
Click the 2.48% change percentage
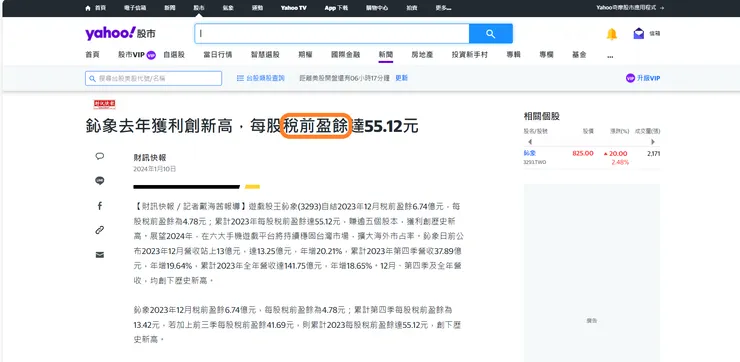620,162
